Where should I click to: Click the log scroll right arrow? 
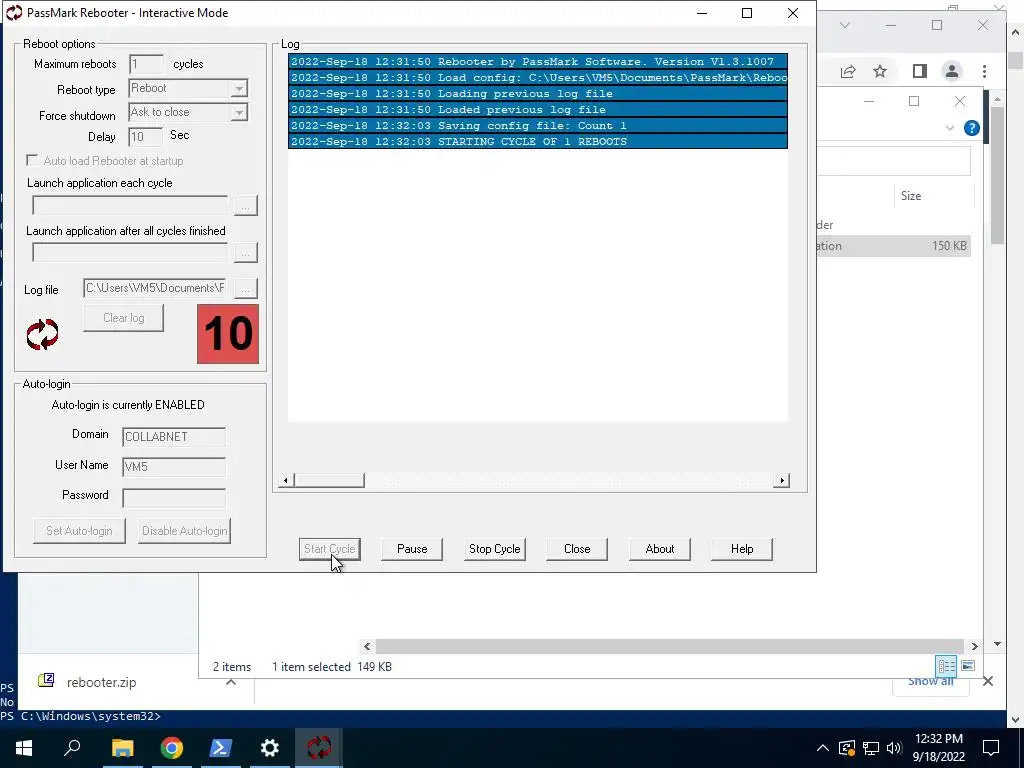coord(782,481)
